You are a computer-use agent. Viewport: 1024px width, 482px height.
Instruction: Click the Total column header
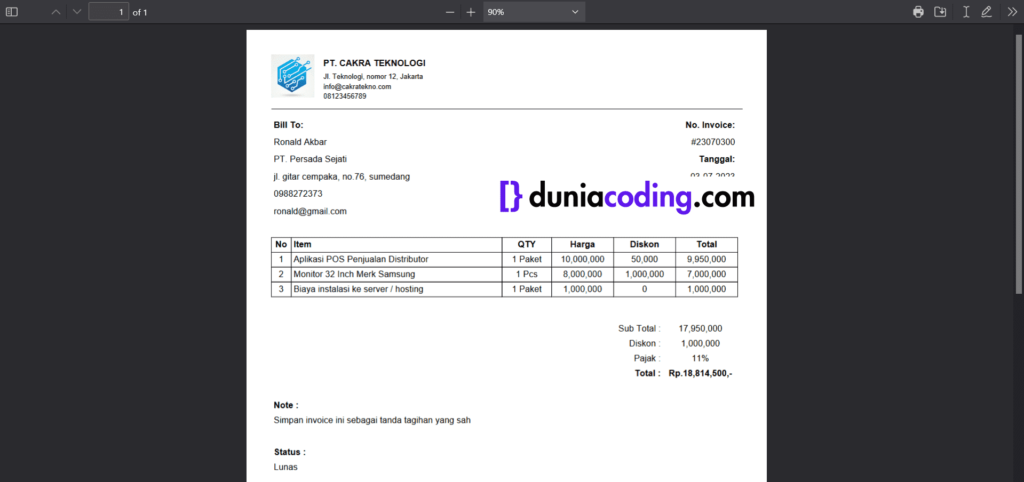pyautogui.click(x=707, y=244)
